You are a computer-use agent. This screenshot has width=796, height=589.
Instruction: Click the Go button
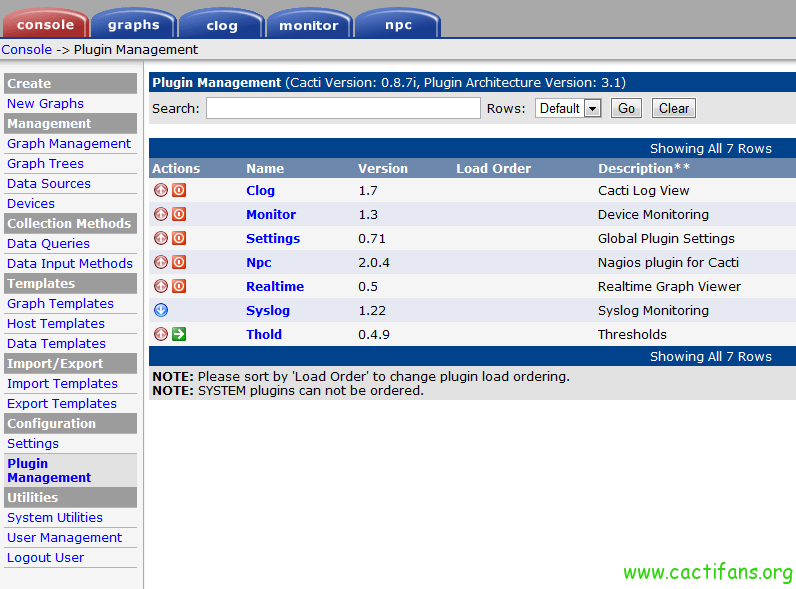(626, 108)
